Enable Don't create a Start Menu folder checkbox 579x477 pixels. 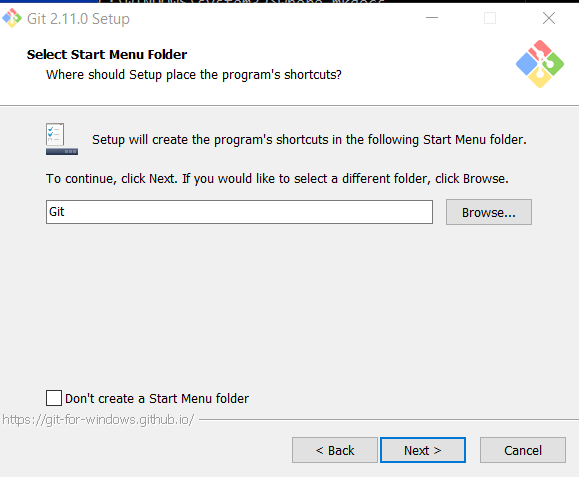54,398
